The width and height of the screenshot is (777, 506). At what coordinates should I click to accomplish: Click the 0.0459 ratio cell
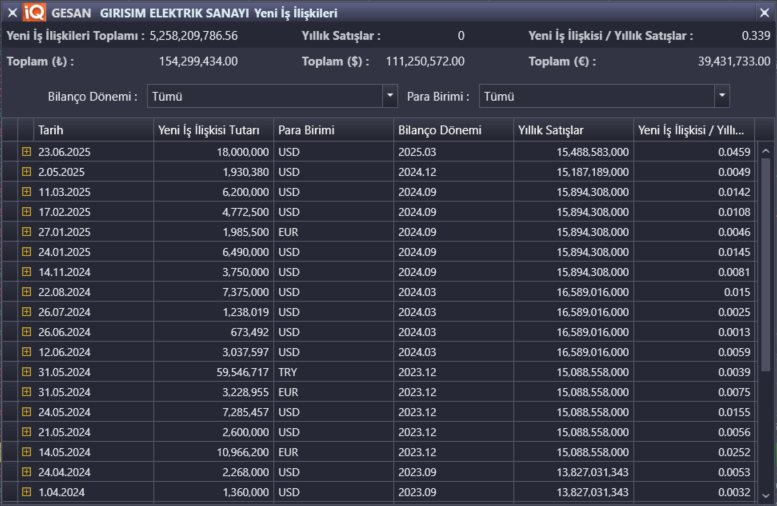click(x=694, y=152)
